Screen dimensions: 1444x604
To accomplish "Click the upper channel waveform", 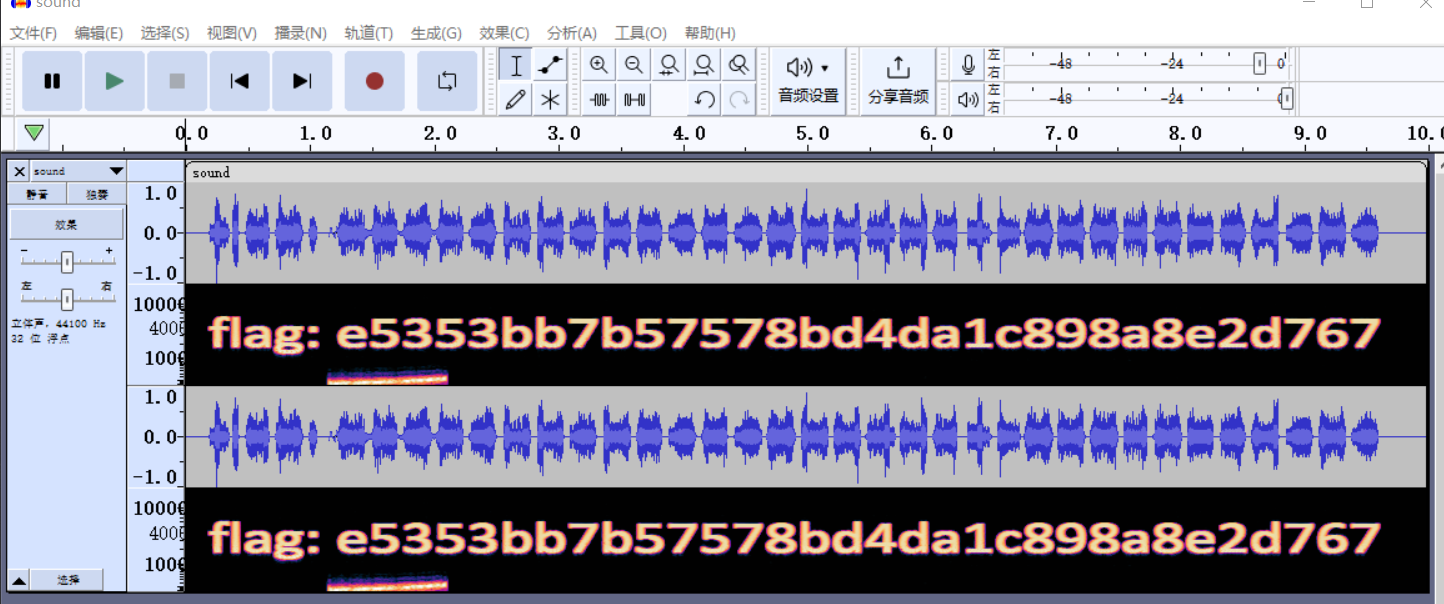I will click(x=806, y=233).
